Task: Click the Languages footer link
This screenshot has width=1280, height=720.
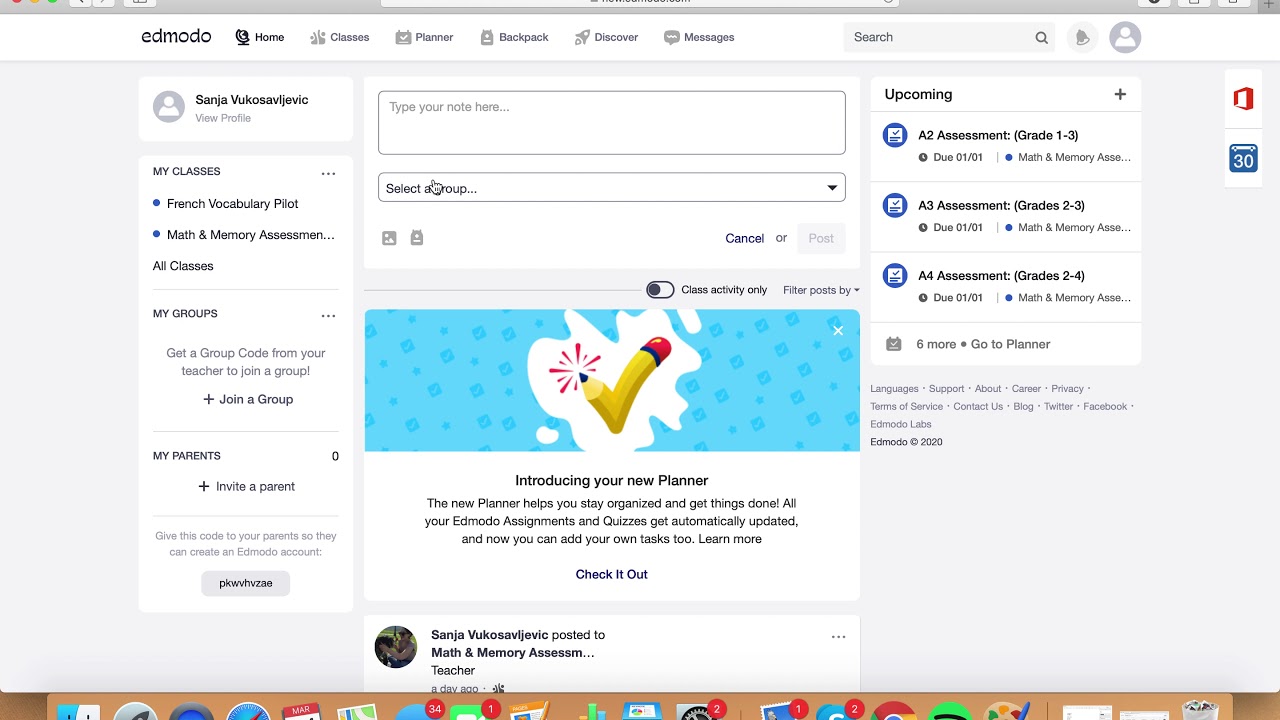Action: click(894, 389)
